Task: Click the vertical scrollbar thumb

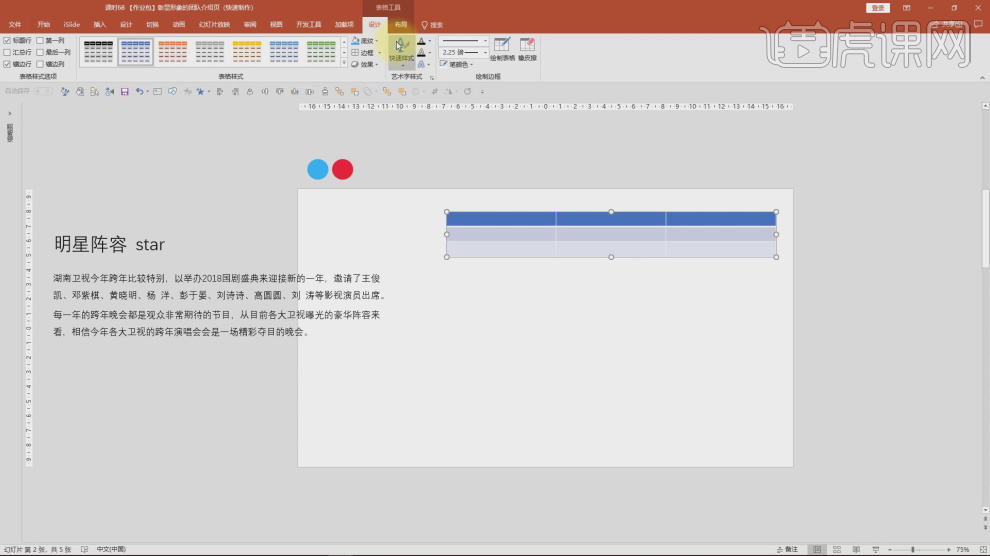Action: tap(985, 228)
